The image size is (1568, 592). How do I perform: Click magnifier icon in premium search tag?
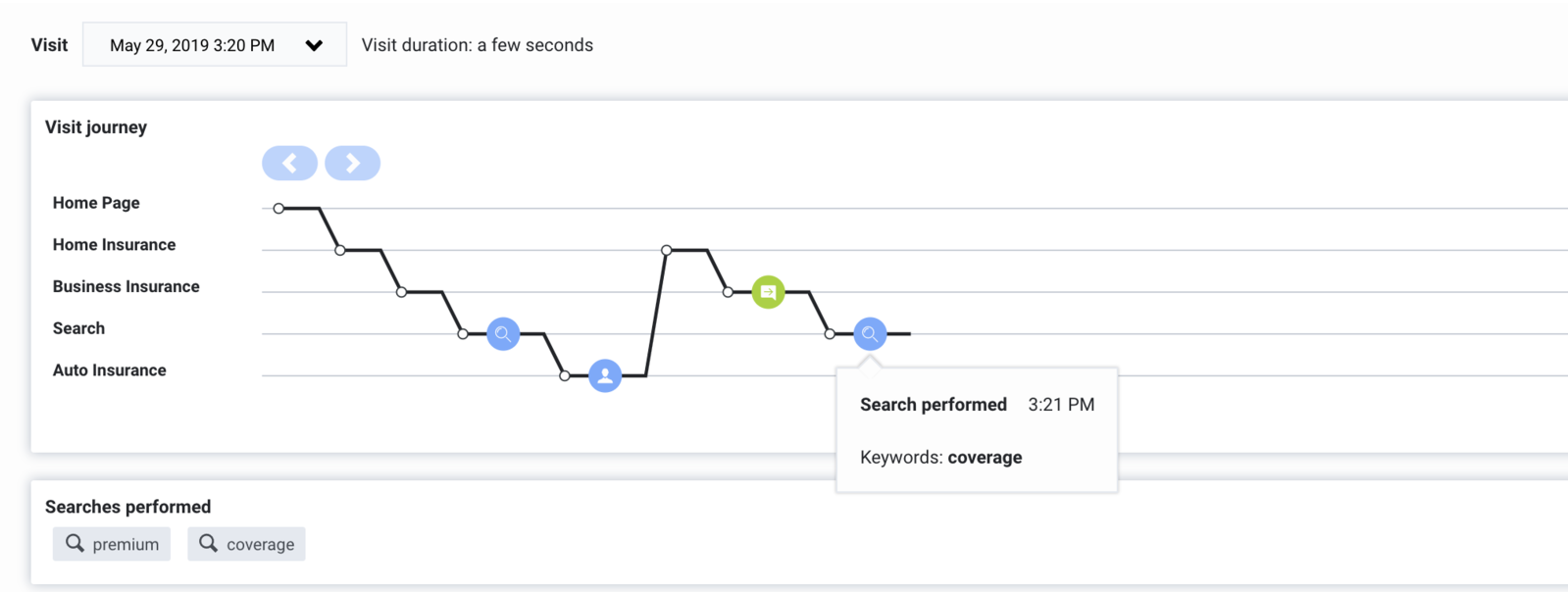[75, 543]
